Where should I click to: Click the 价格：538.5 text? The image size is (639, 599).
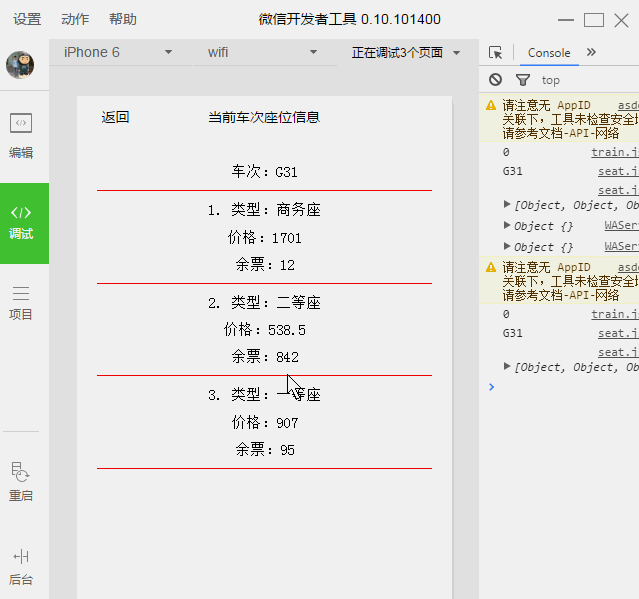tap(264, 330)
